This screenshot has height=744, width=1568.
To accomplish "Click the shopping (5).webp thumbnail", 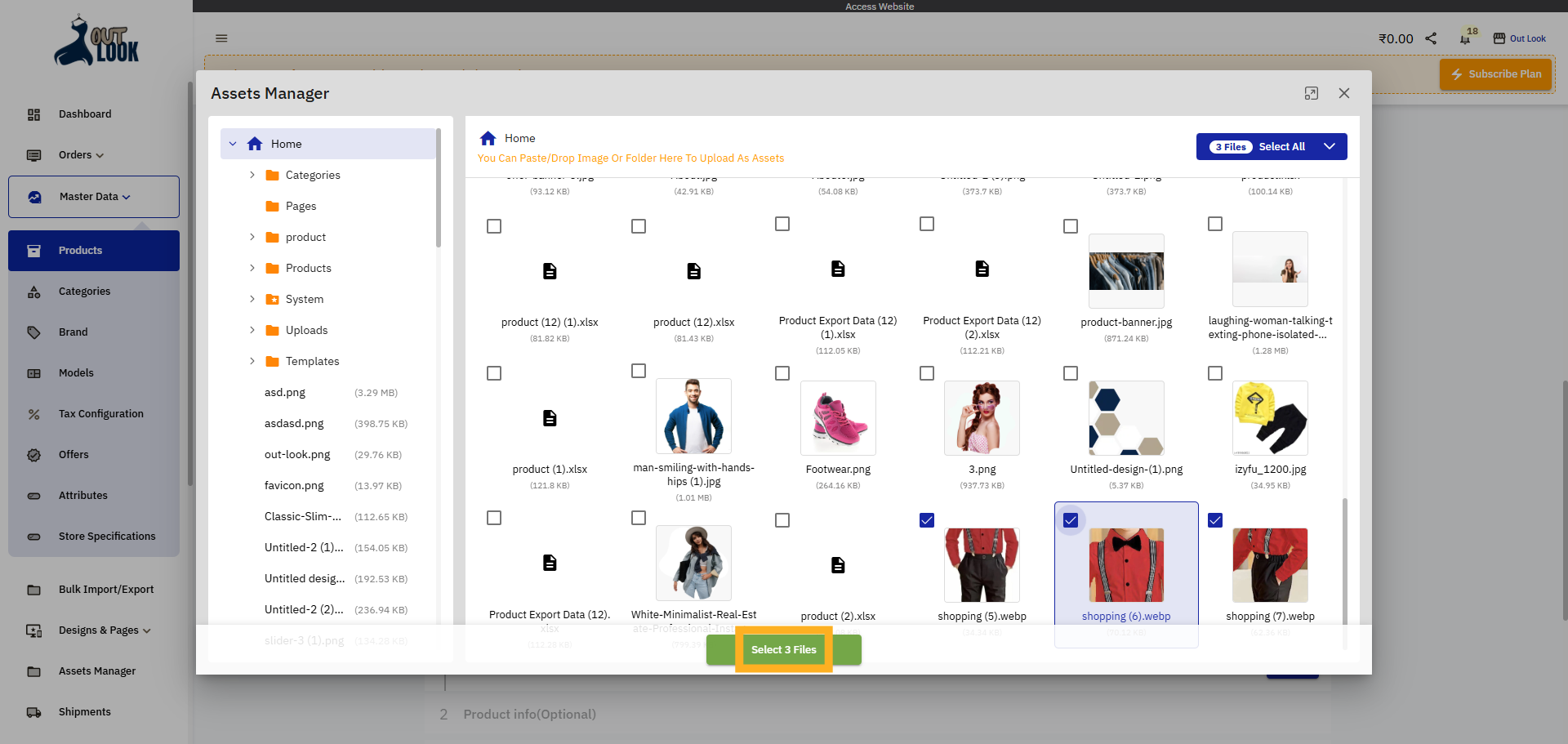I will tap(982, 564).
